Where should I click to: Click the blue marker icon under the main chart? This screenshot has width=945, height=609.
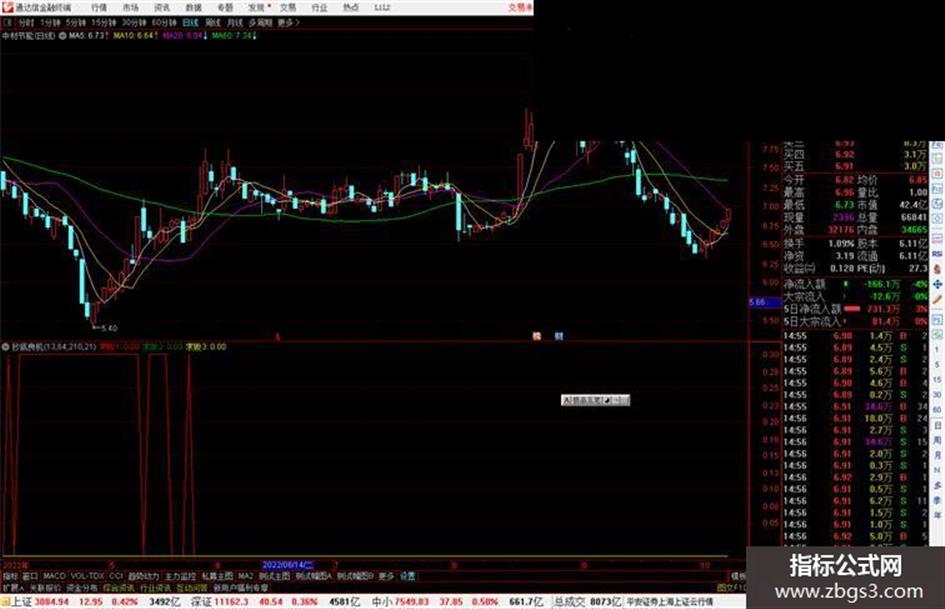559,336
